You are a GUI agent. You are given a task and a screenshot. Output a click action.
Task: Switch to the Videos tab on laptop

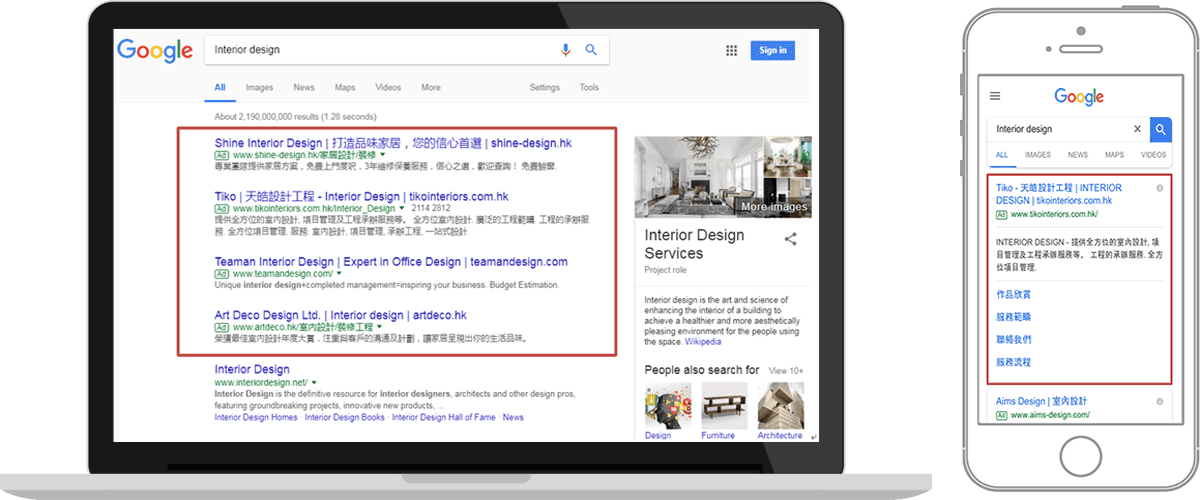point(388,88)
